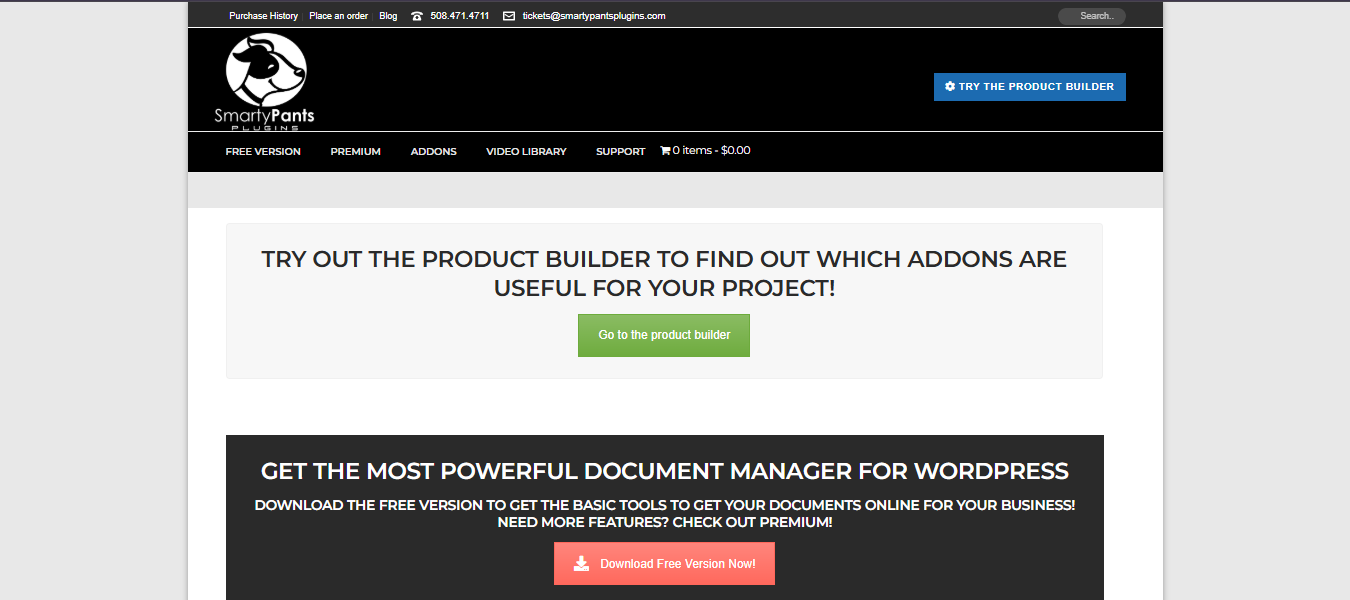Image resolution: width=1350 pixels, height=600 pixels.
Task: Open the Video Library menu item
Action: tap(526, 152)
